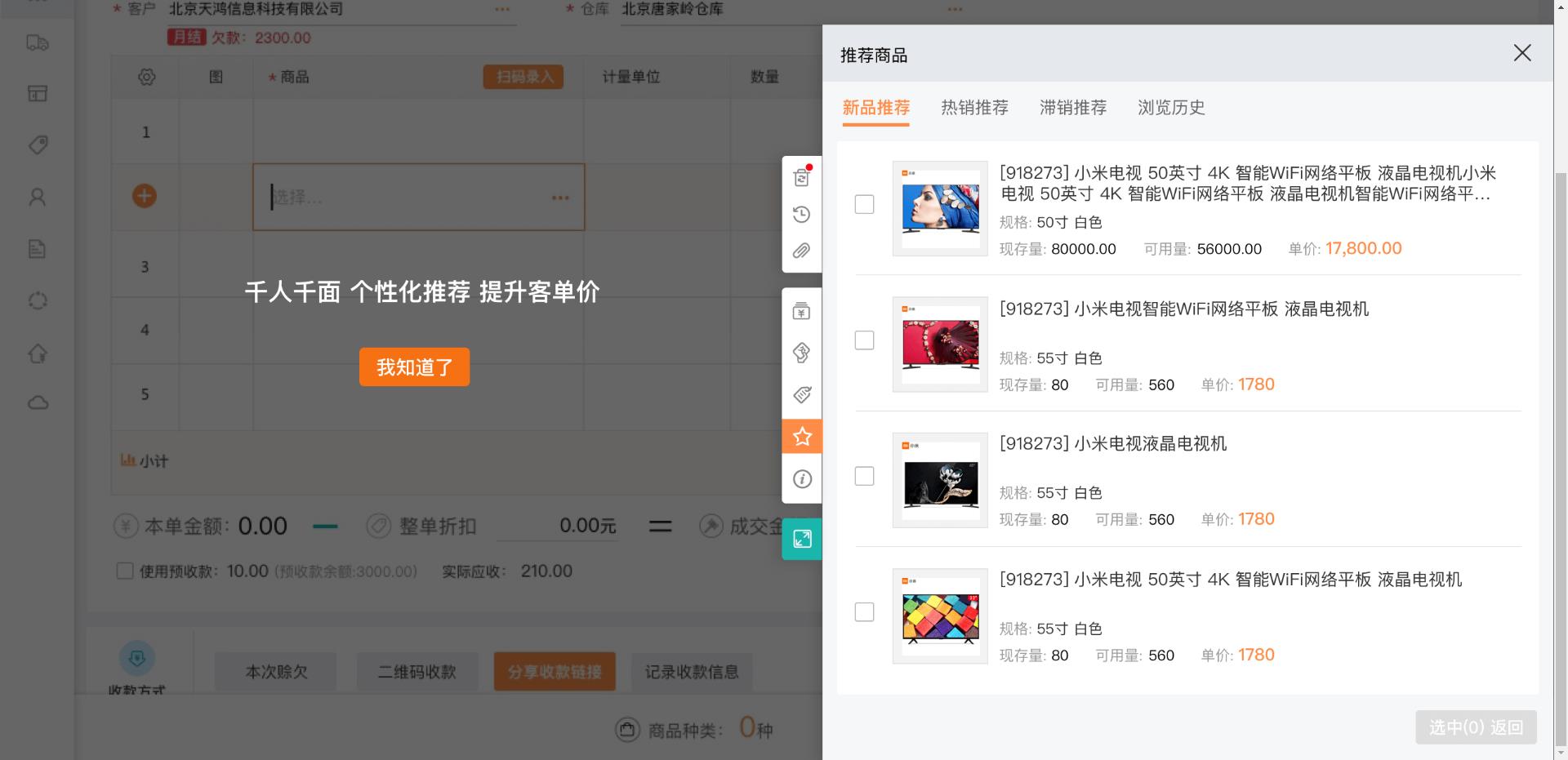The width and height of the screenshot is (1568, 760).
Task: Click the 选中(0) 返回 button
Action: pyautogui.click(x=1476, y=727)
